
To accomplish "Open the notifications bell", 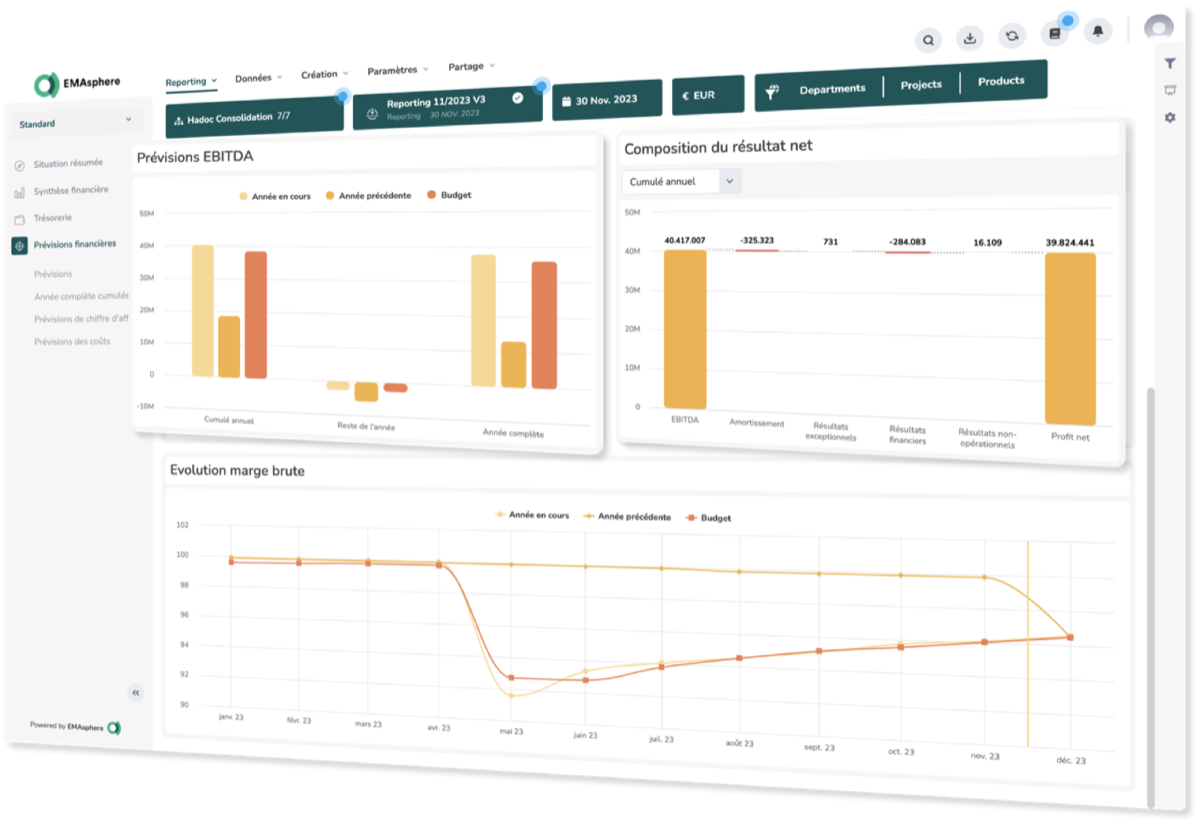I will pyautogui.click(x=1099, y=32).
